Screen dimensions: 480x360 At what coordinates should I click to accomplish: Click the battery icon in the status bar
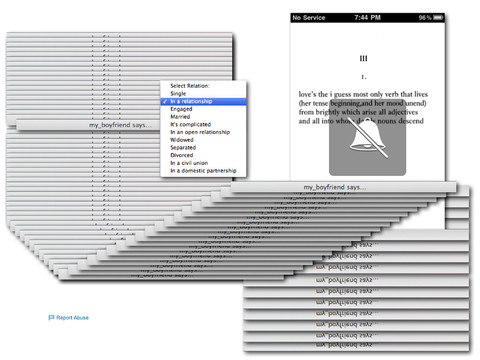tap(438, 17)
